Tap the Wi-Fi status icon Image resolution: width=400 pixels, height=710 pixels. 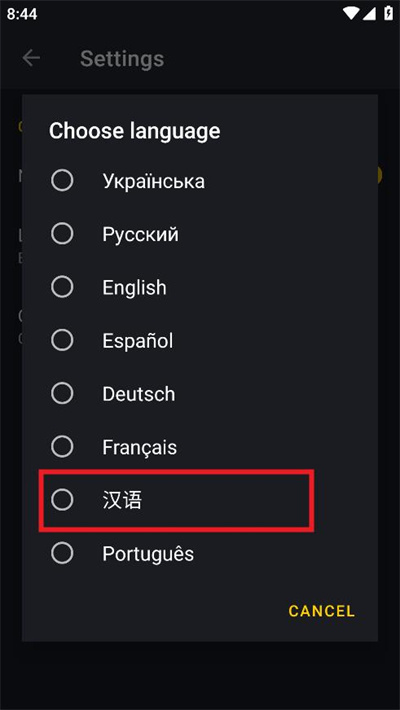[351, 14]
